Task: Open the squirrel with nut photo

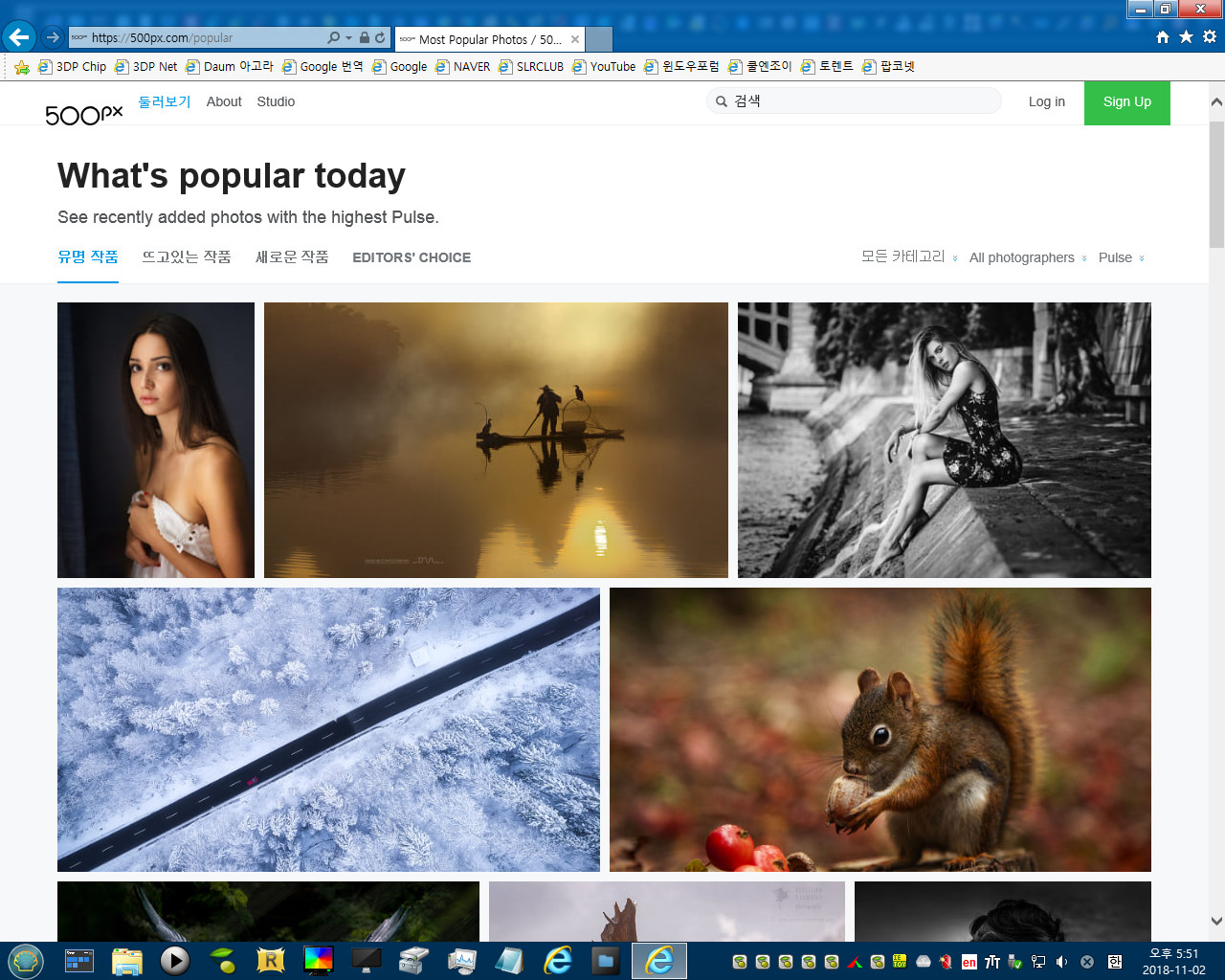Action: point(880,729)
